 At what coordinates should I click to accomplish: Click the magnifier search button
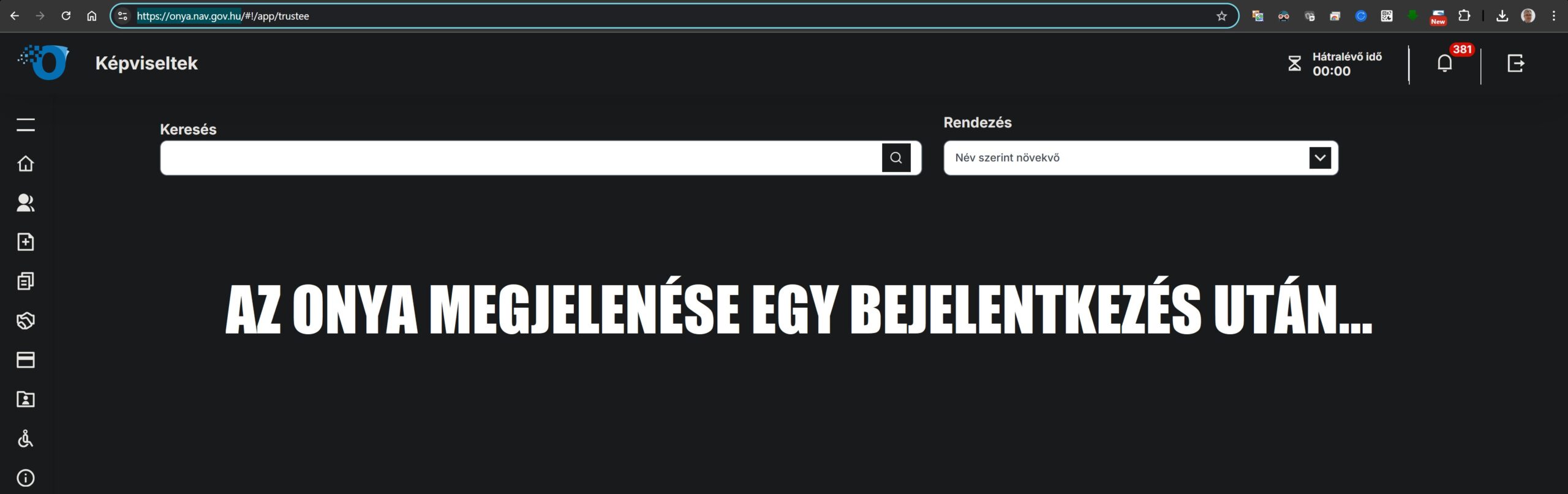(895, 158)
